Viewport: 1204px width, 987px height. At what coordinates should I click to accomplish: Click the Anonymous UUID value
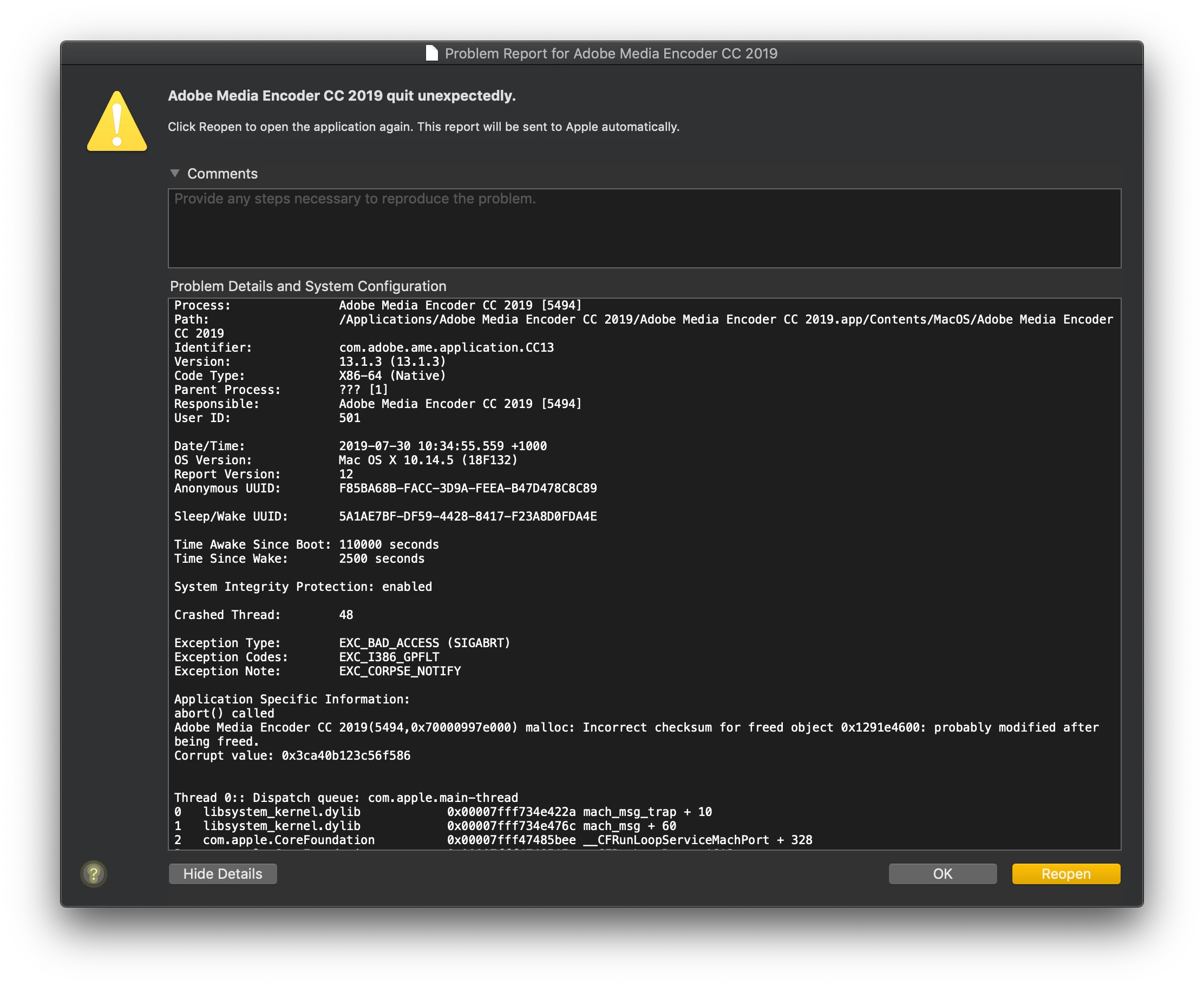click(468, 489)
